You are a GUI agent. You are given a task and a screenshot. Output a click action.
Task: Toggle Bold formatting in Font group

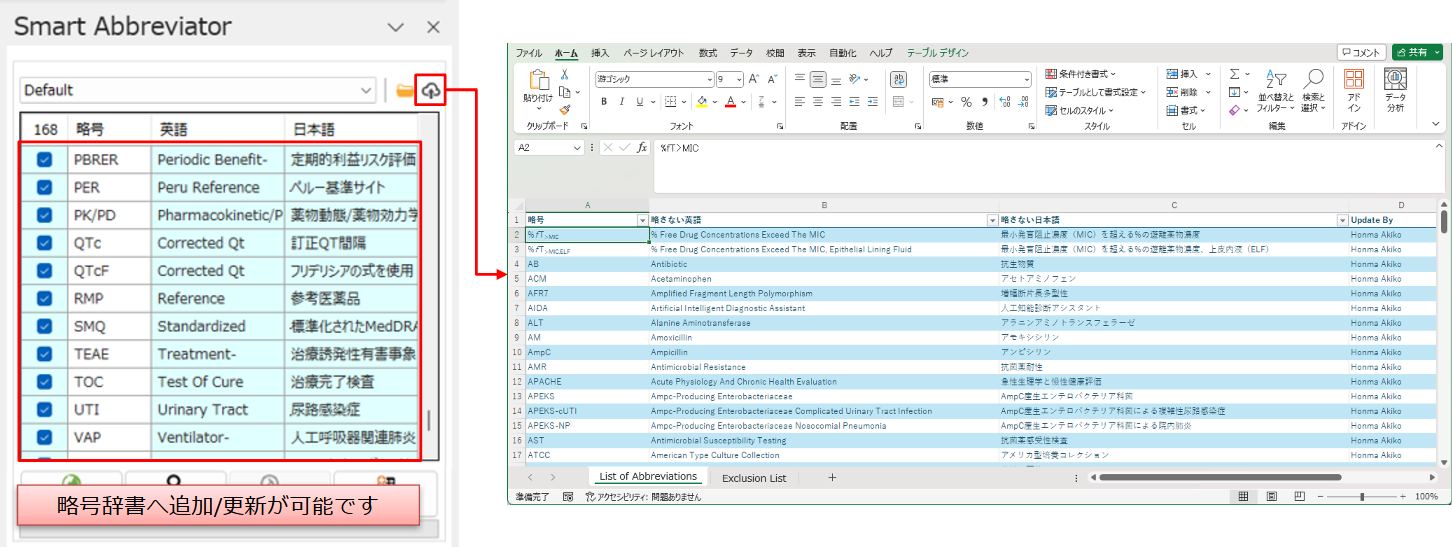(604, 101)
